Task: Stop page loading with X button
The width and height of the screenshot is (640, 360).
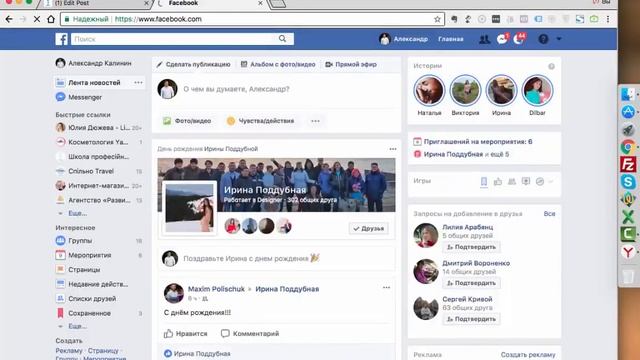Action: point(37,19)
